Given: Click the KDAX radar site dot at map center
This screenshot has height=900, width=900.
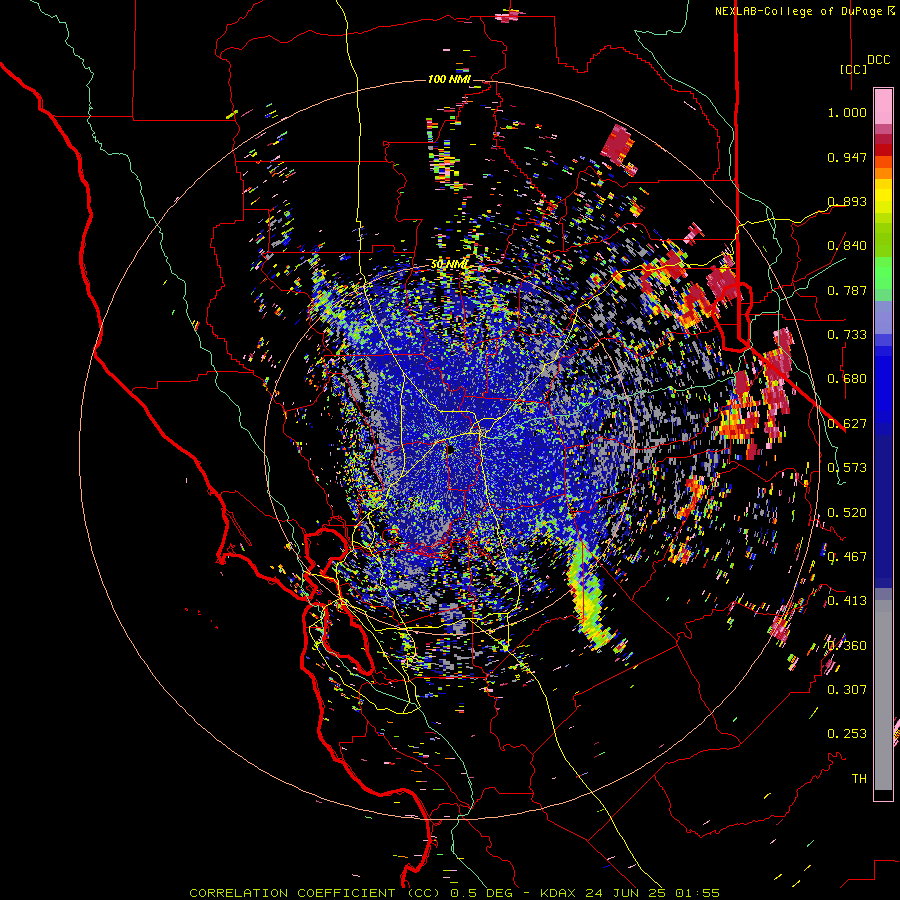Looking at the screenshot, I should [450, 451].
